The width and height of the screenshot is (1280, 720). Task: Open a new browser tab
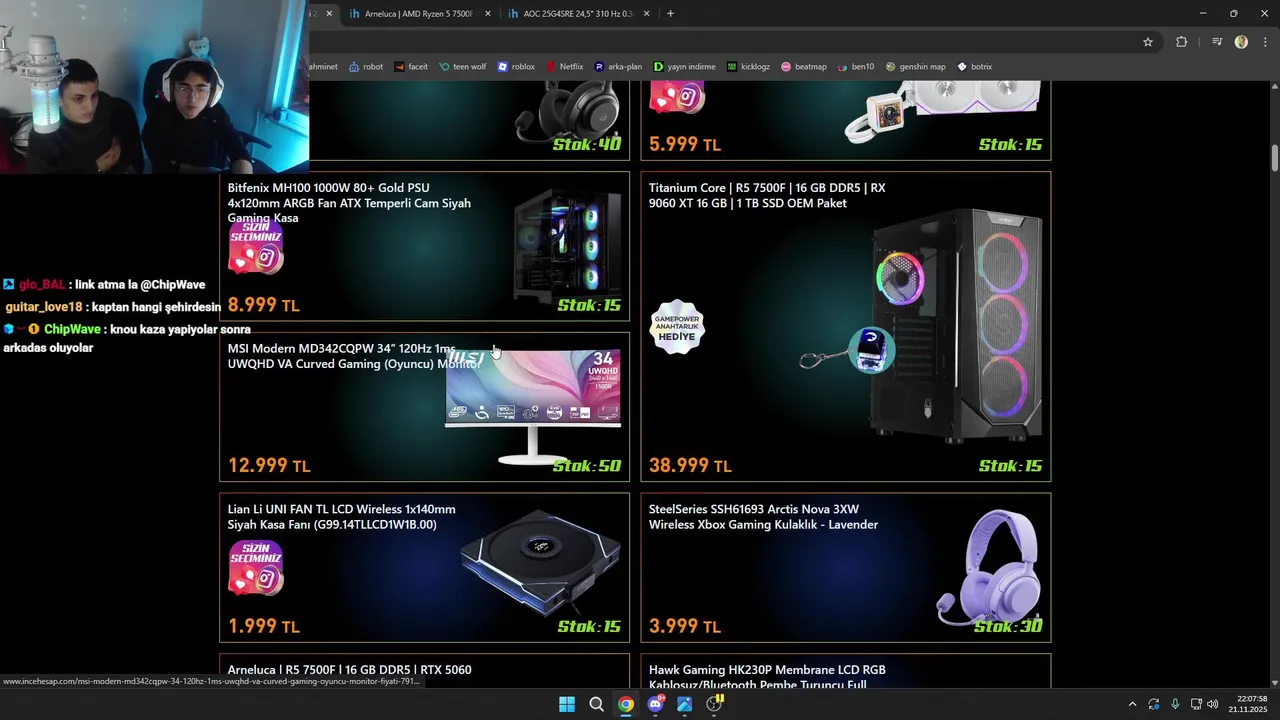pyautogui.click(x=670, y=14)
